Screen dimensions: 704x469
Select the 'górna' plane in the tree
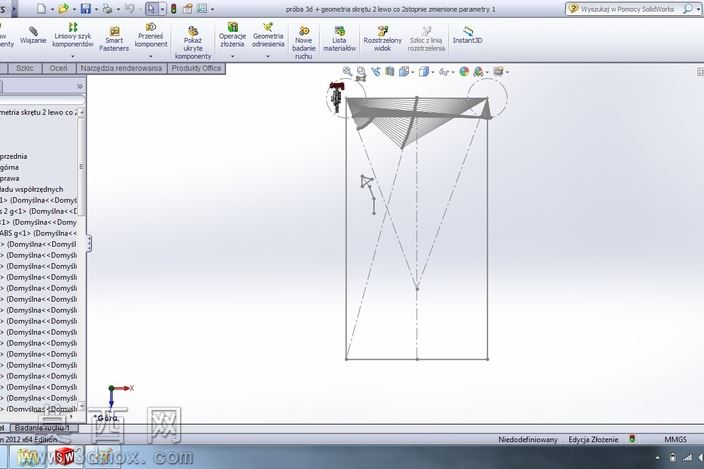(9, 167)
